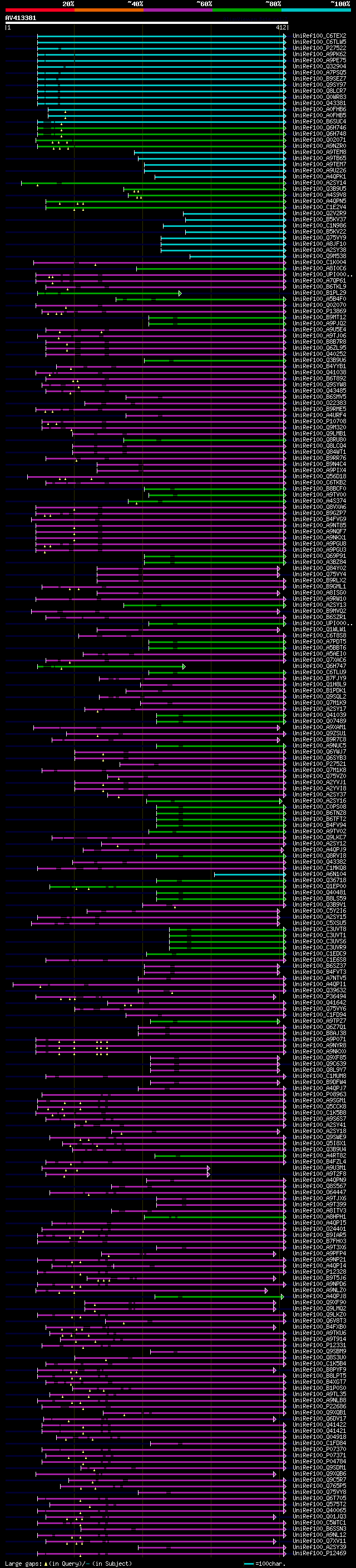Select the UniRef100_A4QPJ8 label
The image size is (356, 1568).
click(x=319, y=1296)
